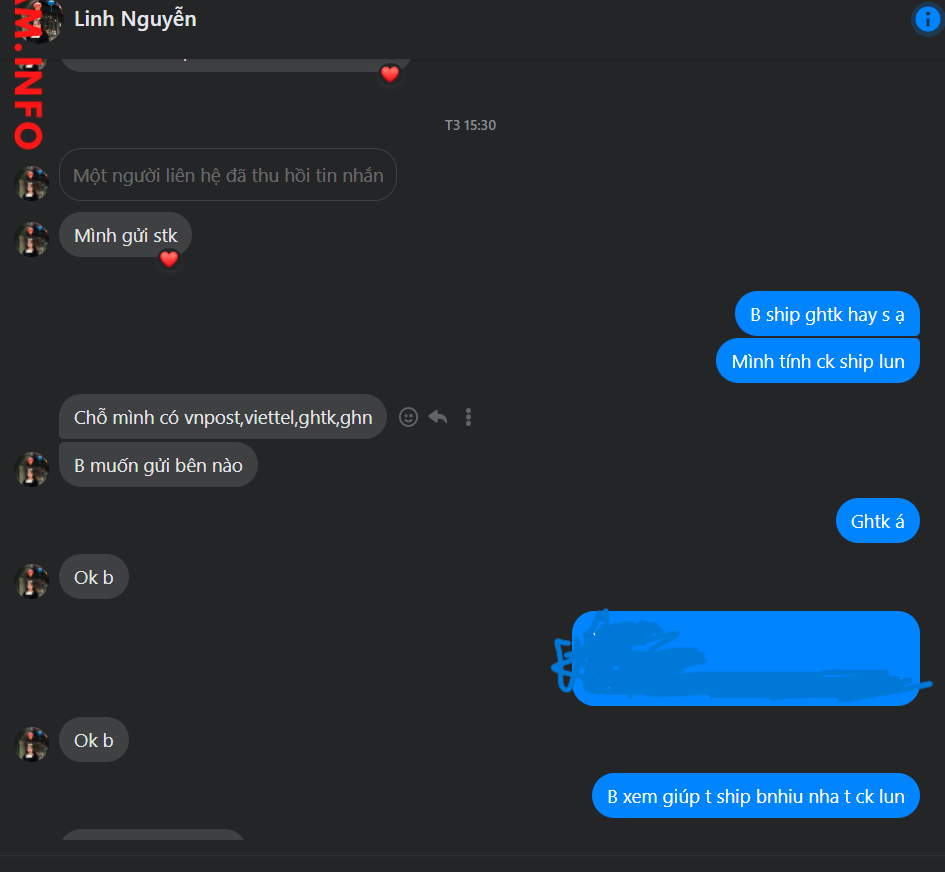Click avatar beside 'Mình gửi stk'
The height and width of the screenshot is (872, 945).
point(31,239)
